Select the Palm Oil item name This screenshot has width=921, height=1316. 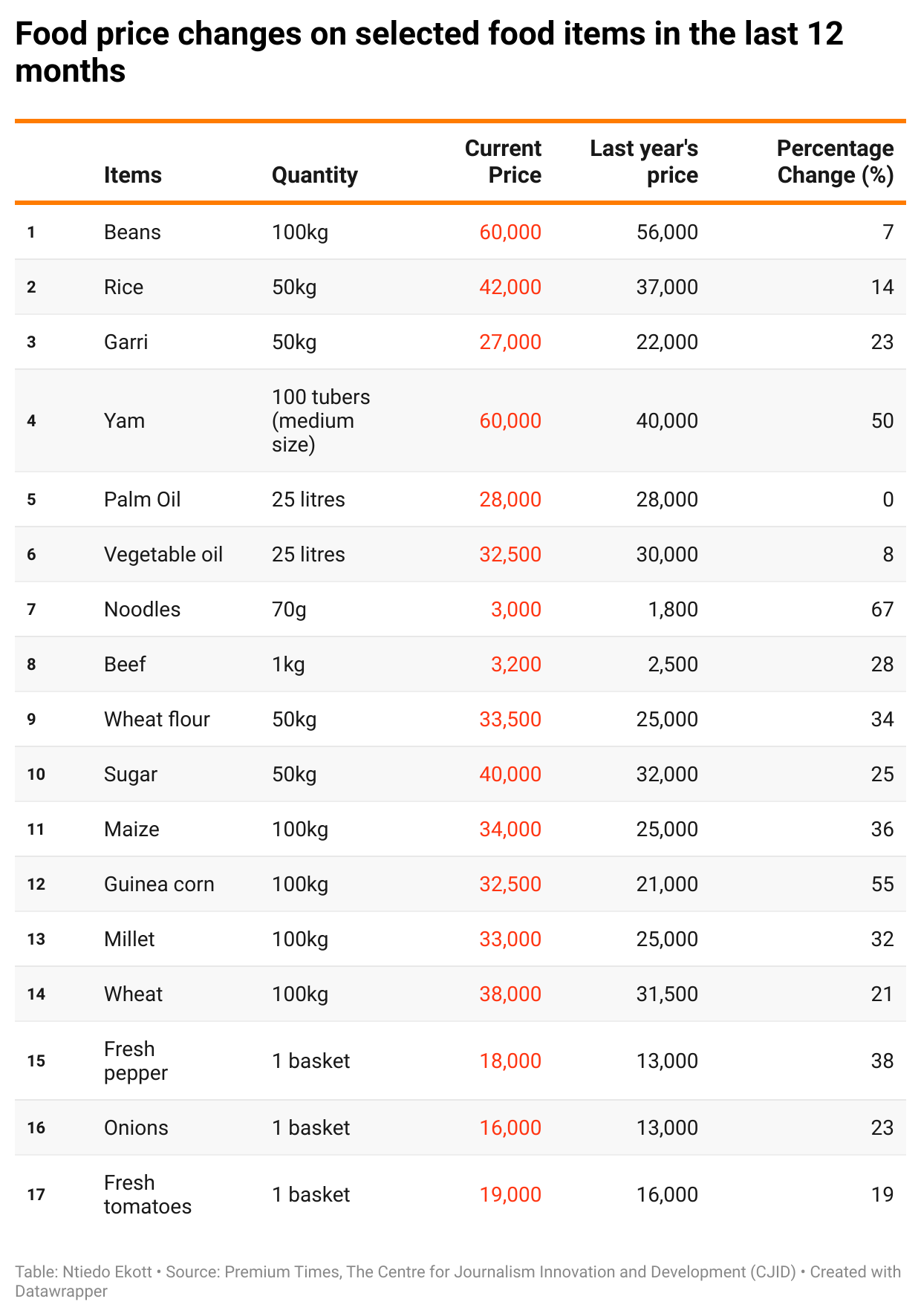click(x=142, y=500)
